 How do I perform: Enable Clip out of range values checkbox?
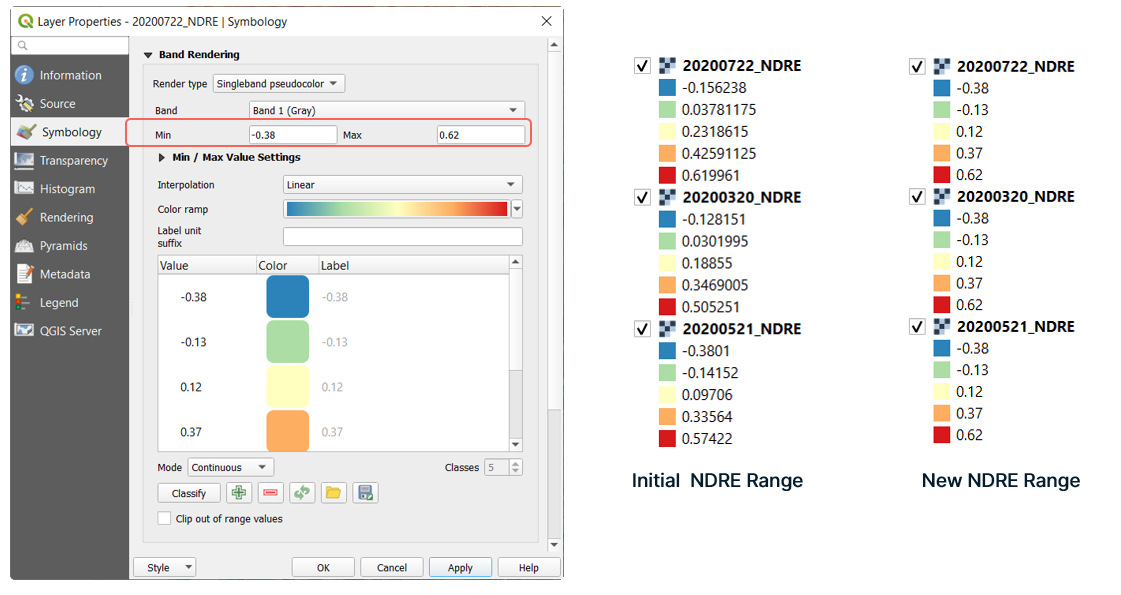(165, 519)
